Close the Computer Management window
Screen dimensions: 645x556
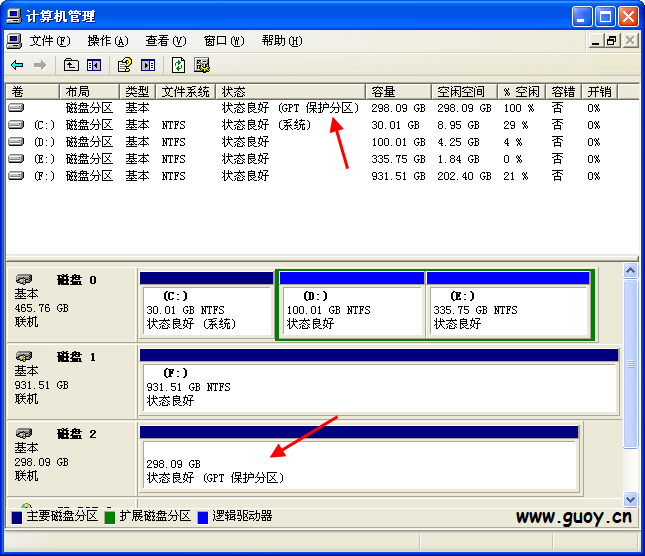coord(628,16)
